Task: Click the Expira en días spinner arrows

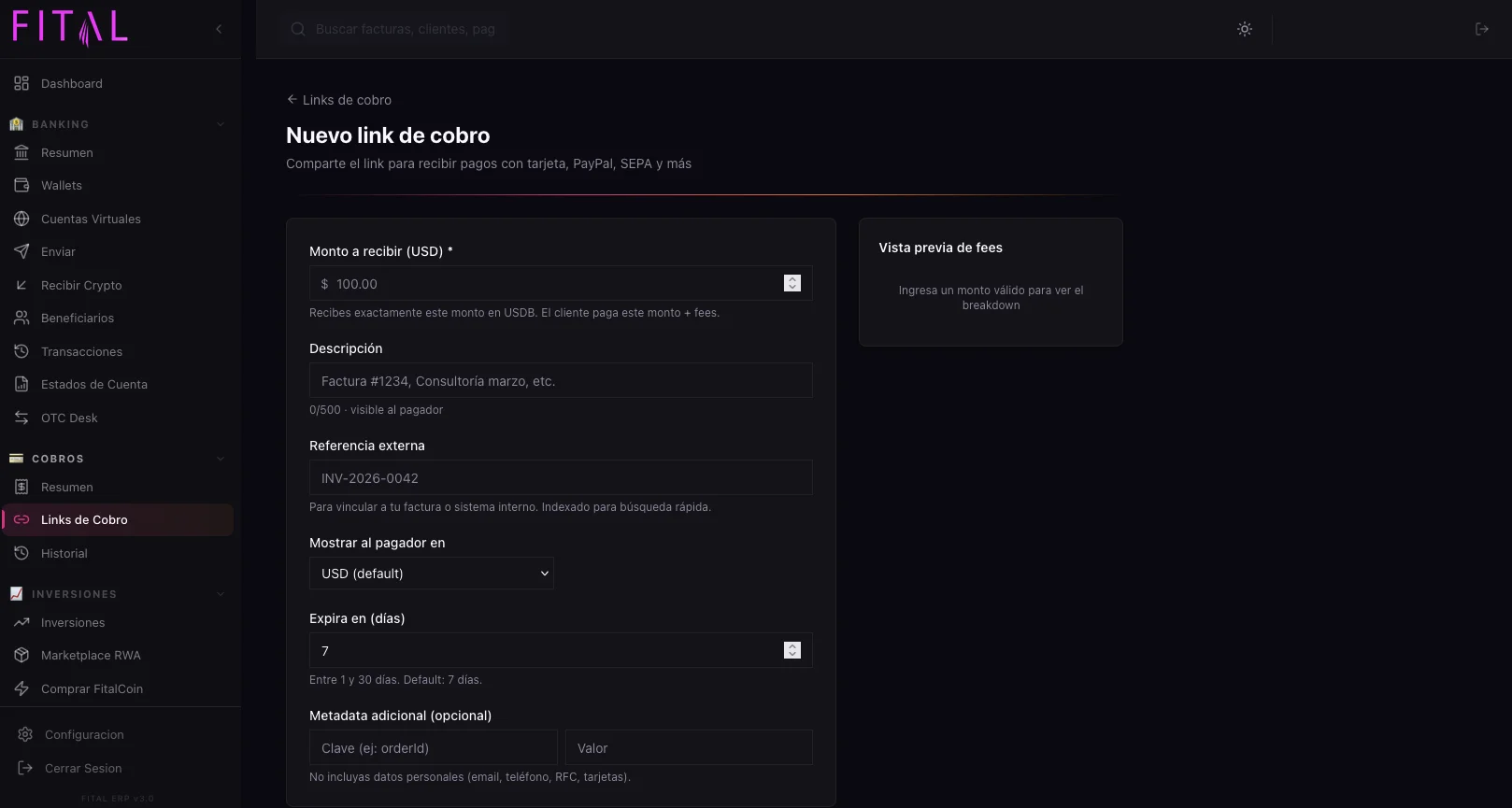Action: [792, 650]
